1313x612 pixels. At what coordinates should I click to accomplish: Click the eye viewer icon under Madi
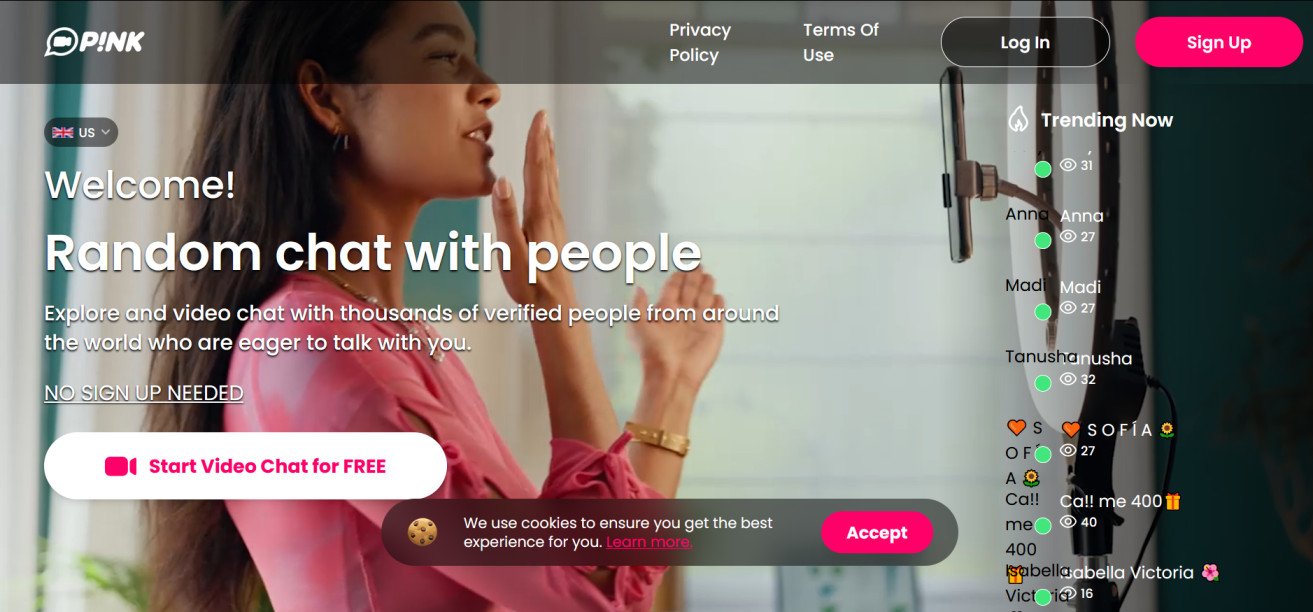1068,308
